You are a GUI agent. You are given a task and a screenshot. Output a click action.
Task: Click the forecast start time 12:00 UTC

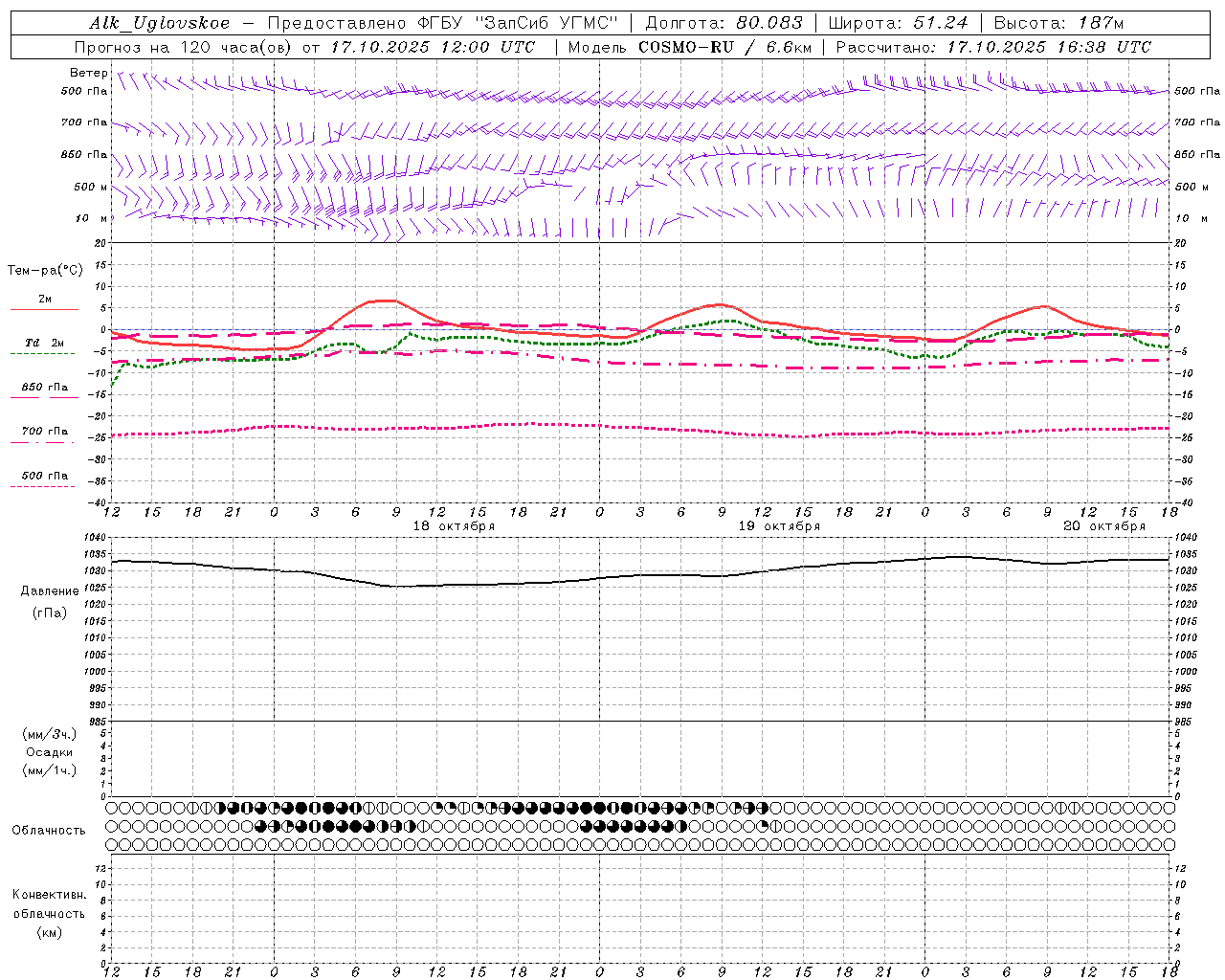(488, 47)
